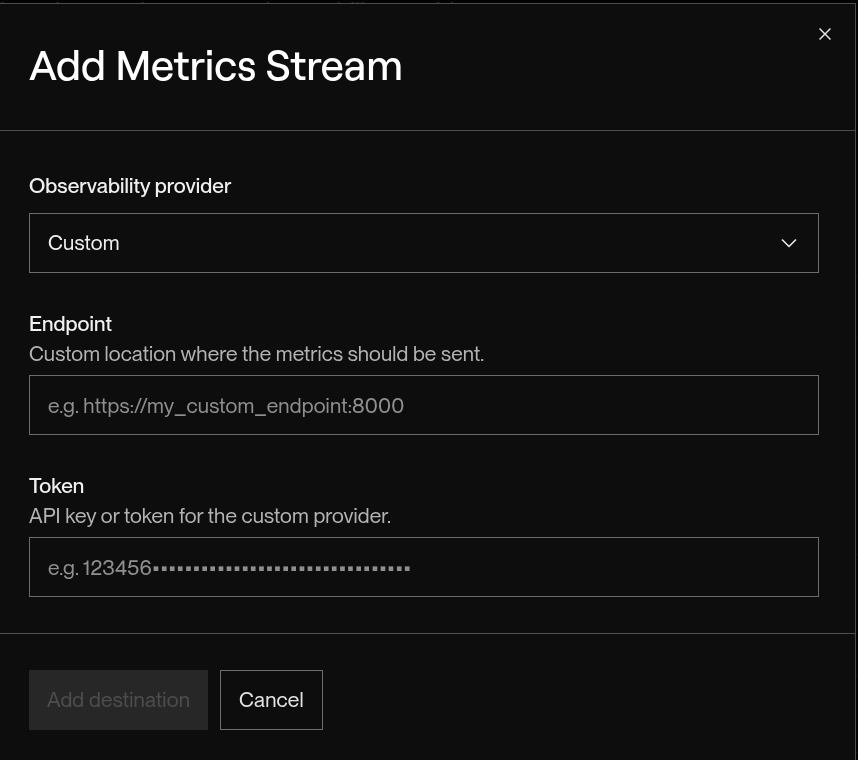The image size is (858, 760).
Task: Click the endpoint helper description text
Action: tap(256, 353)
